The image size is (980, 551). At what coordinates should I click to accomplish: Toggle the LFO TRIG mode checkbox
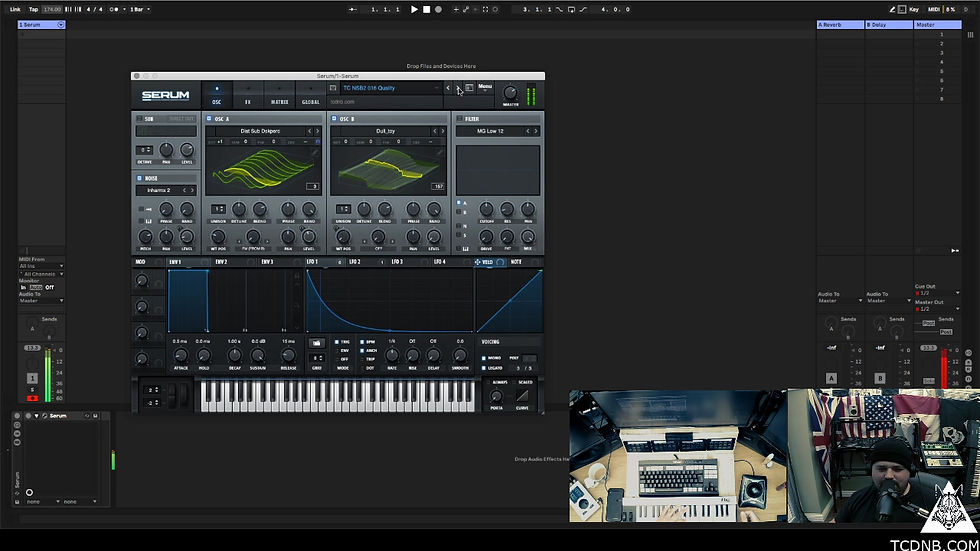click(x=337, y=342)
